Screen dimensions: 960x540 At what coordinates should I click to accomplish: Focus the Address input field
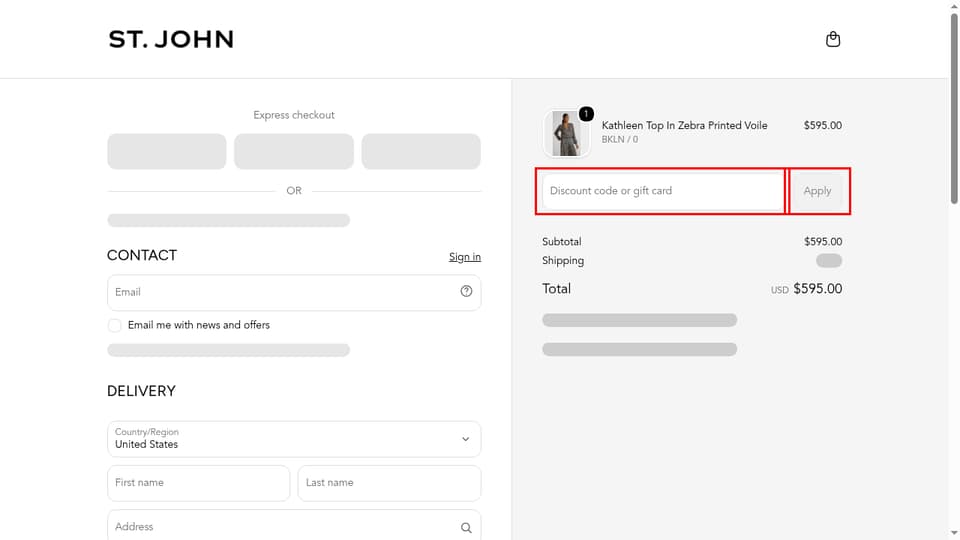(294, 526)
